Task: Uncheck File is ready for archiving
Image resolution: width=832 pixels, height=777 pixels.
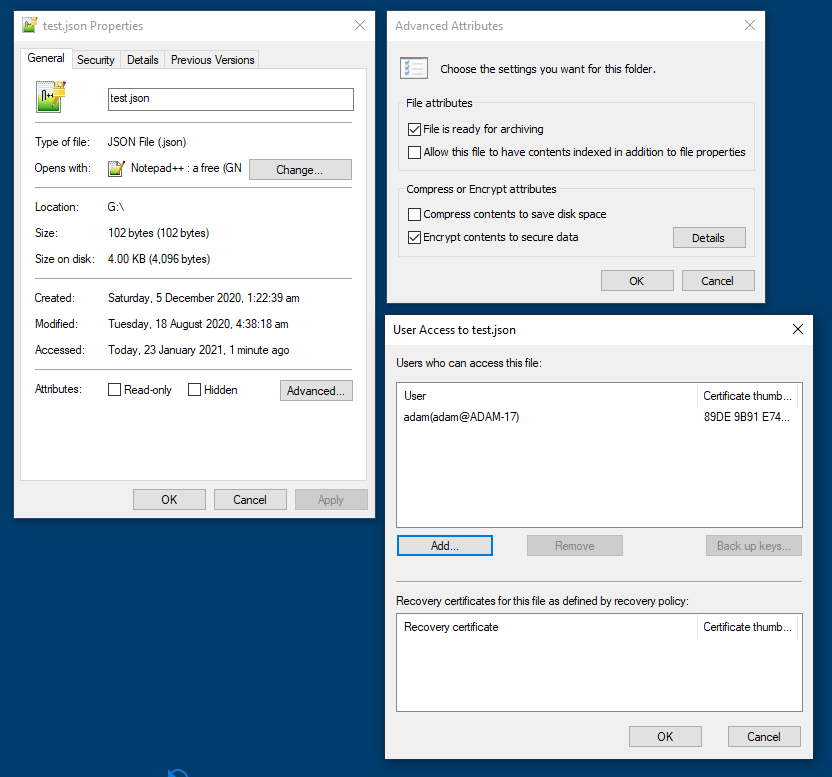Action: 414,129
